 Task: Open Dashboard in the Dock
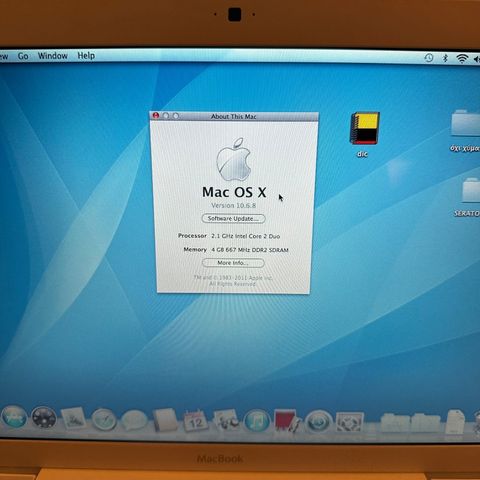click(44, 418)
